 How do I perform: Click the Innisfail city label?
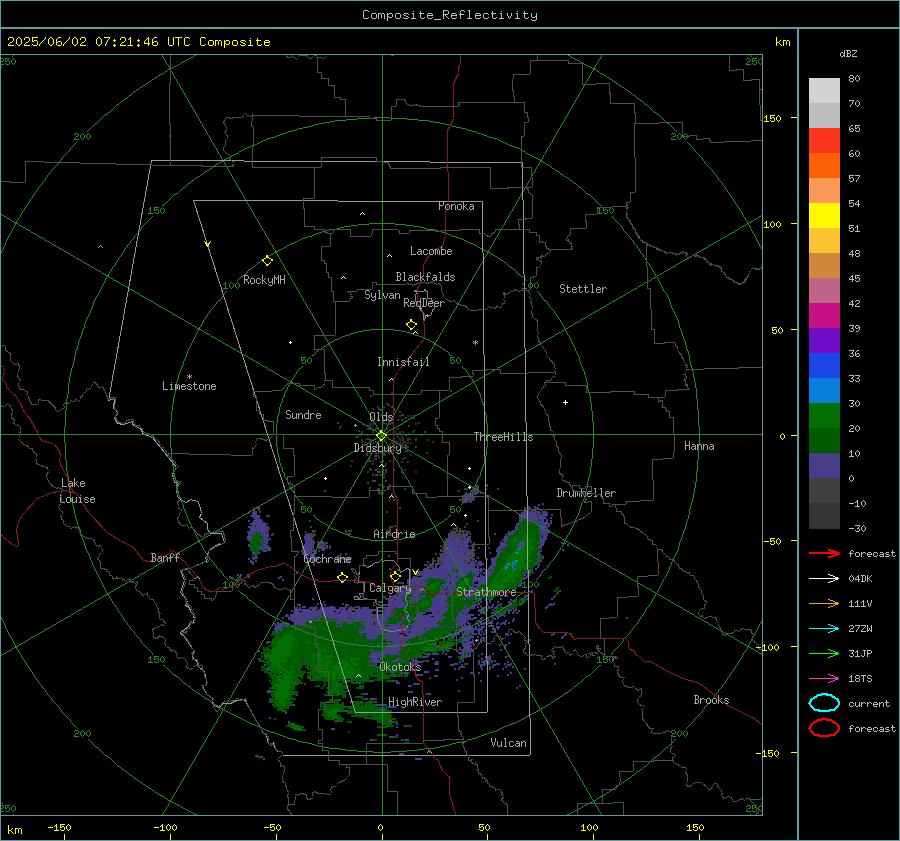coord(403,362)
